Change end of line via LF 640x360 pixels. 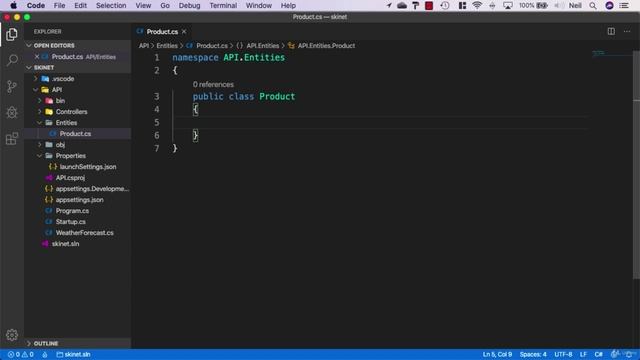[x=583, y=354]
